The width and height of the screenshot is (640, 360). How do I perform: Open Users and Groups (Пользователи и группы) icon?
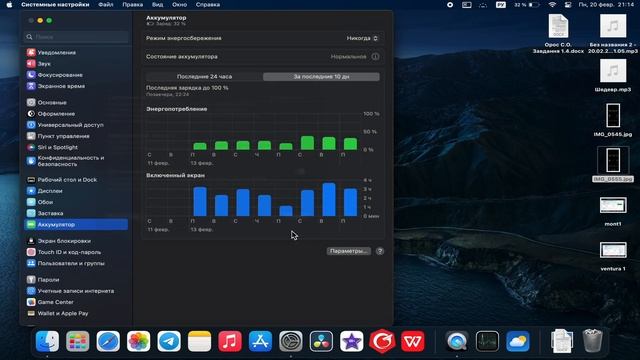tap(31, 263)
